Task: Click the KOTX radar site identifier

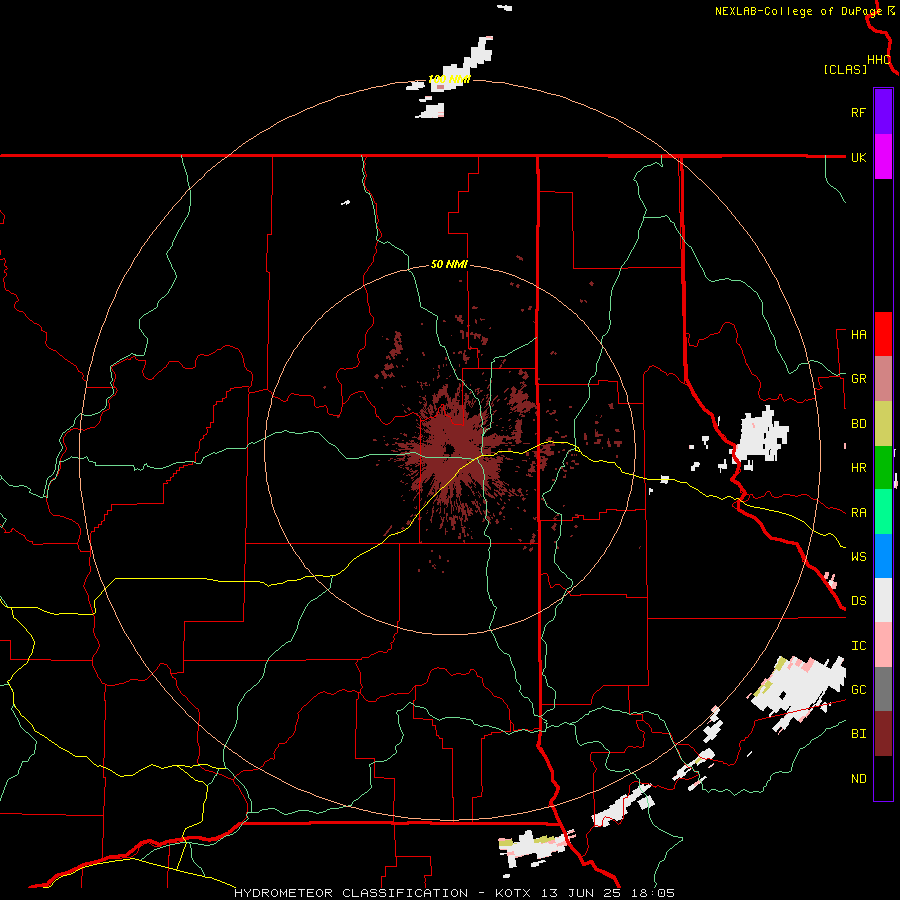Action: tap(517, 893)
